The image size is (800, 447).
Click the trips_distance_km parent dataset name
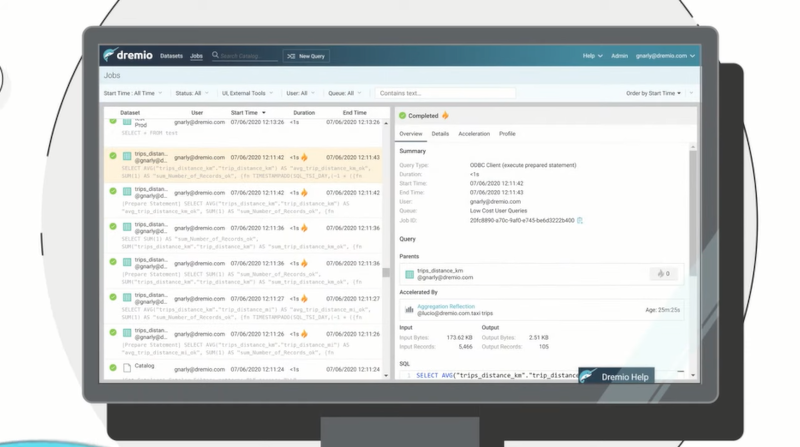click(440, 270)
